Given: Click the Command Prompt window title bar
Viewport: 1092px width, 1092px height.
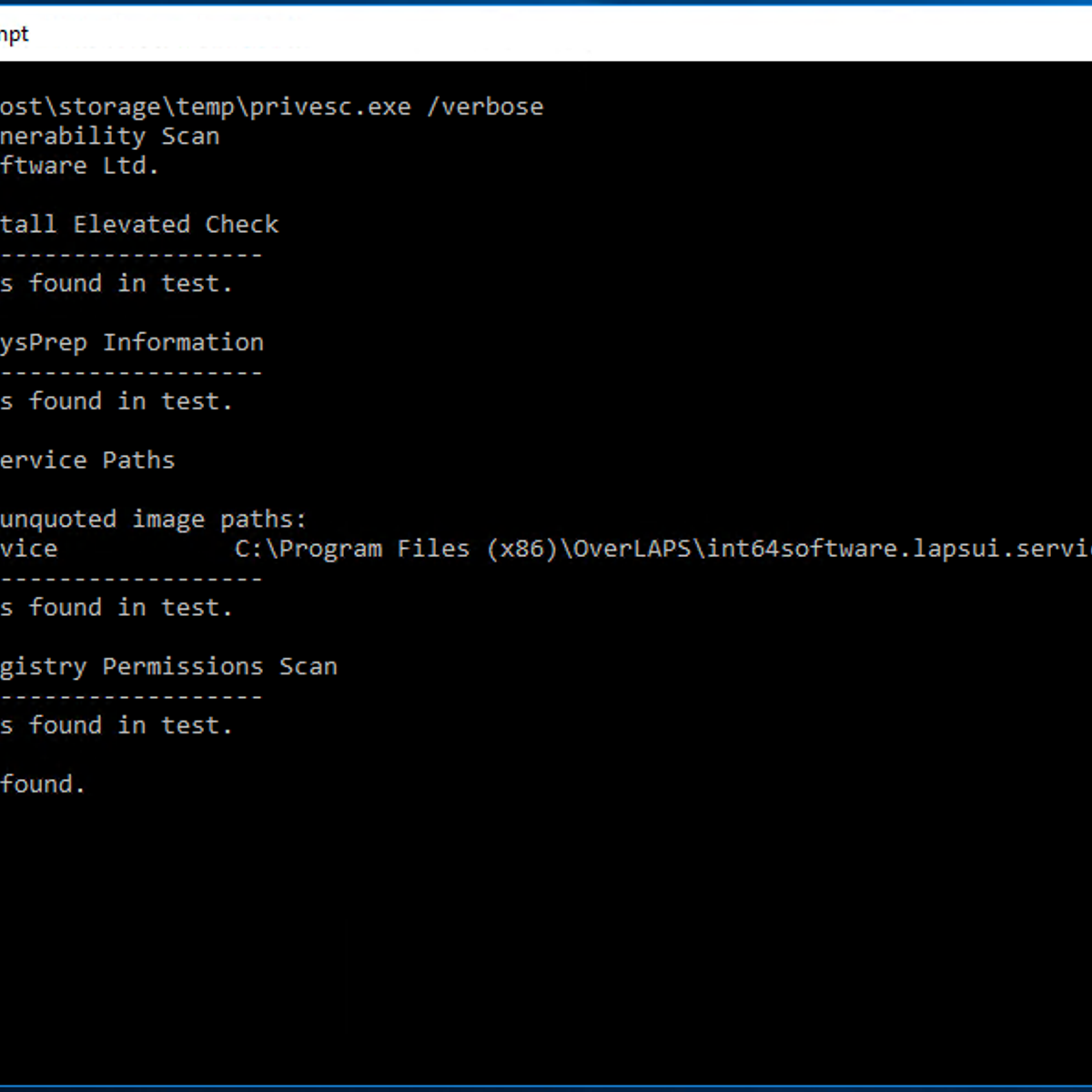Looking at the screenshot, I should point(546,35).
